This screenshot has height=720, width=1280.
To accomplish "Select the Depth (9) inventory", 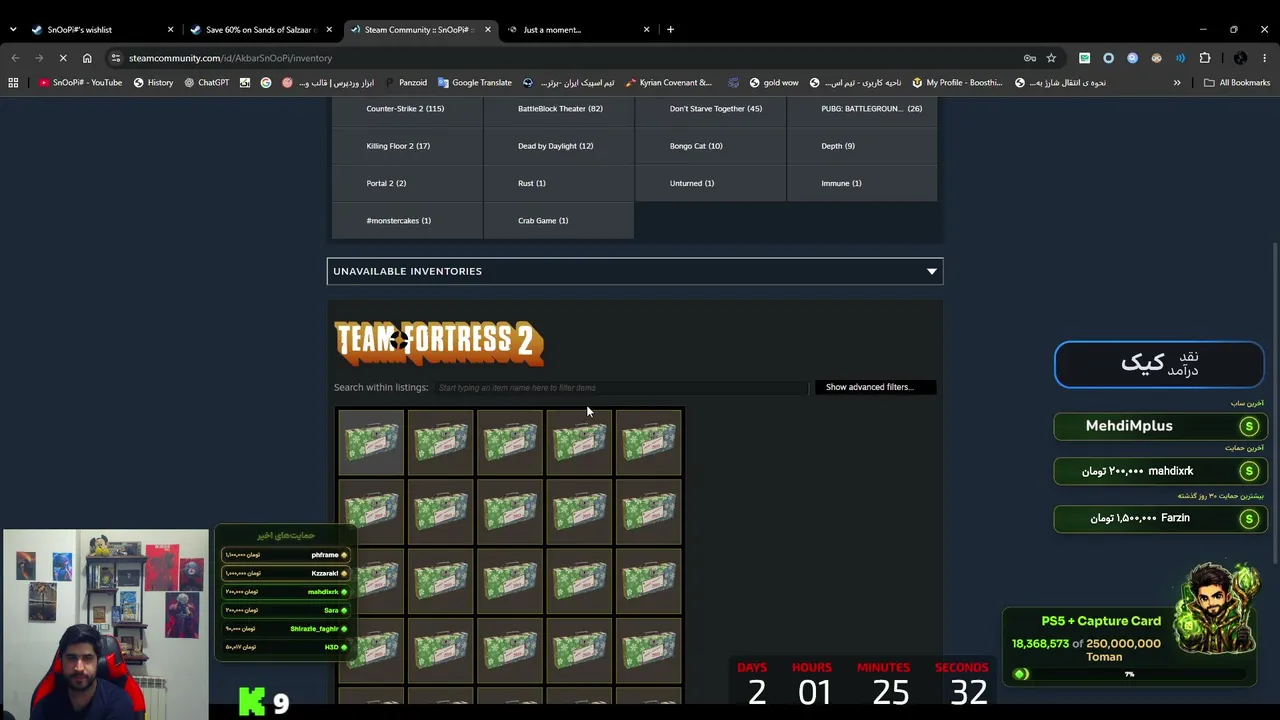I will point(862,146).
